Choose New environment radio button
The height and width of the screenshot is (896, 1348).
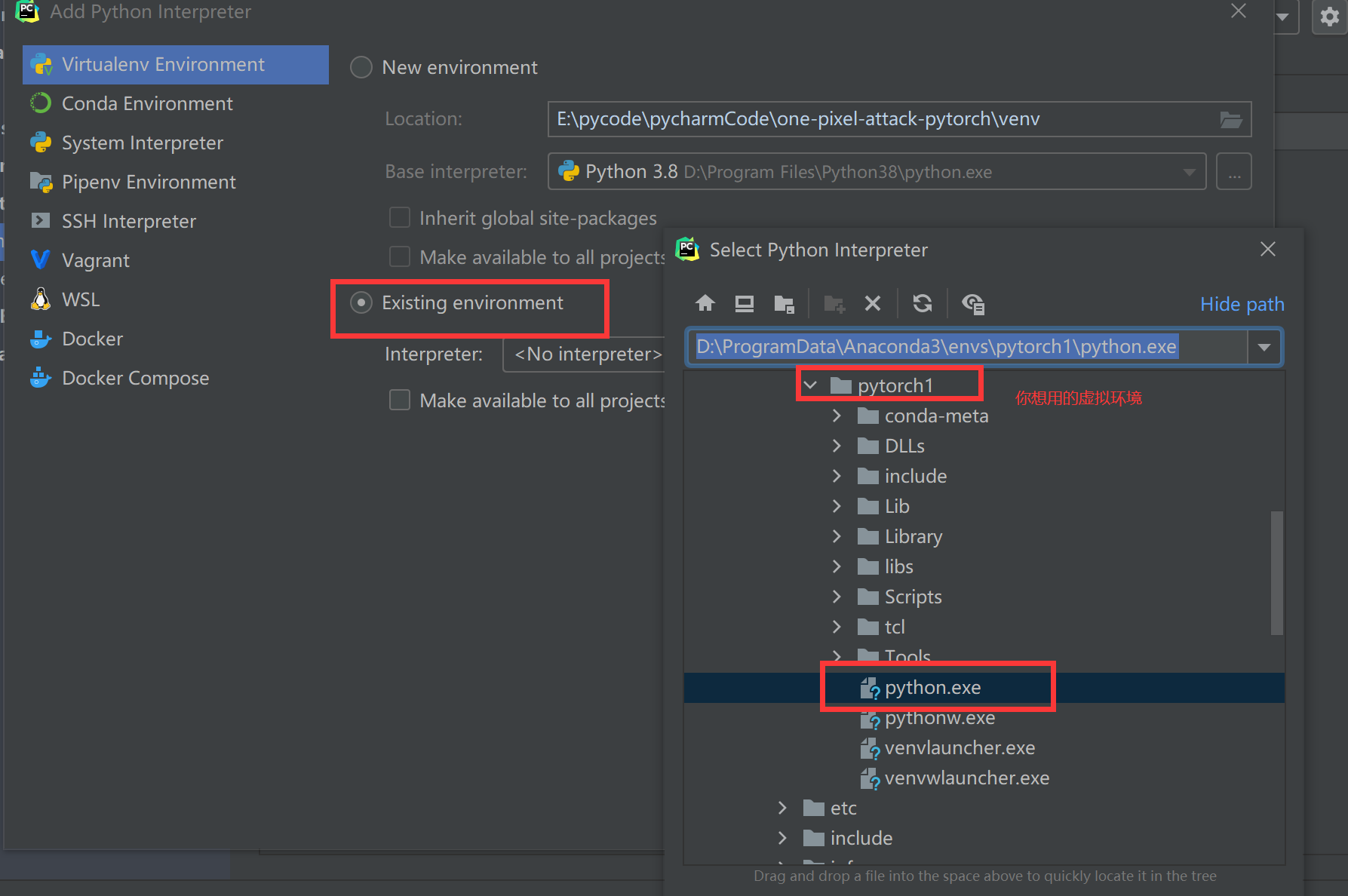tap(361, 67)
